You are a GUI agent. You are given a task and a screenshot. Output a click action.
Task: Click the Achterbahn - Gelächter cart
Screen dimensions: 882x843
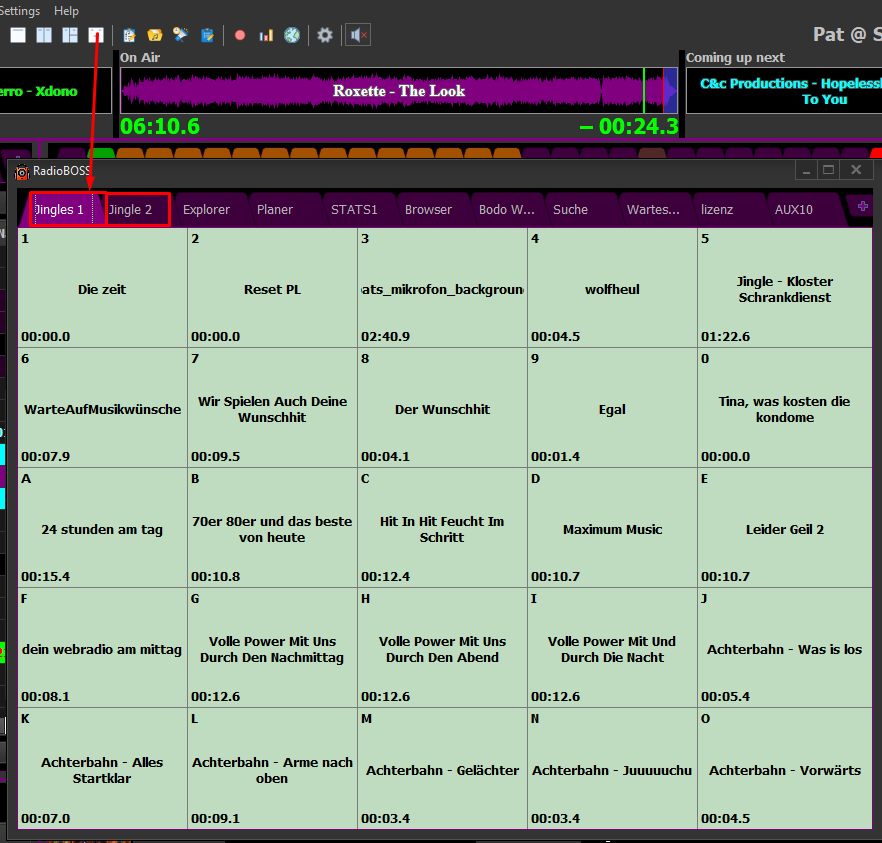(x=442, y=769)
